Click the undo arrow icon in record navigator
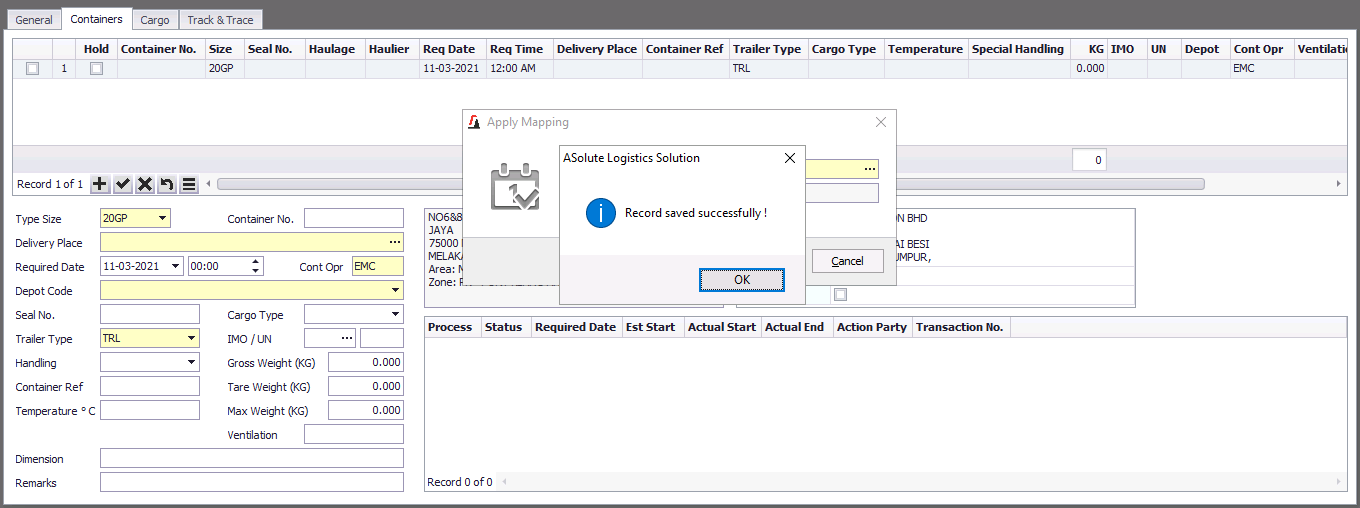 (x=167, y=184)
